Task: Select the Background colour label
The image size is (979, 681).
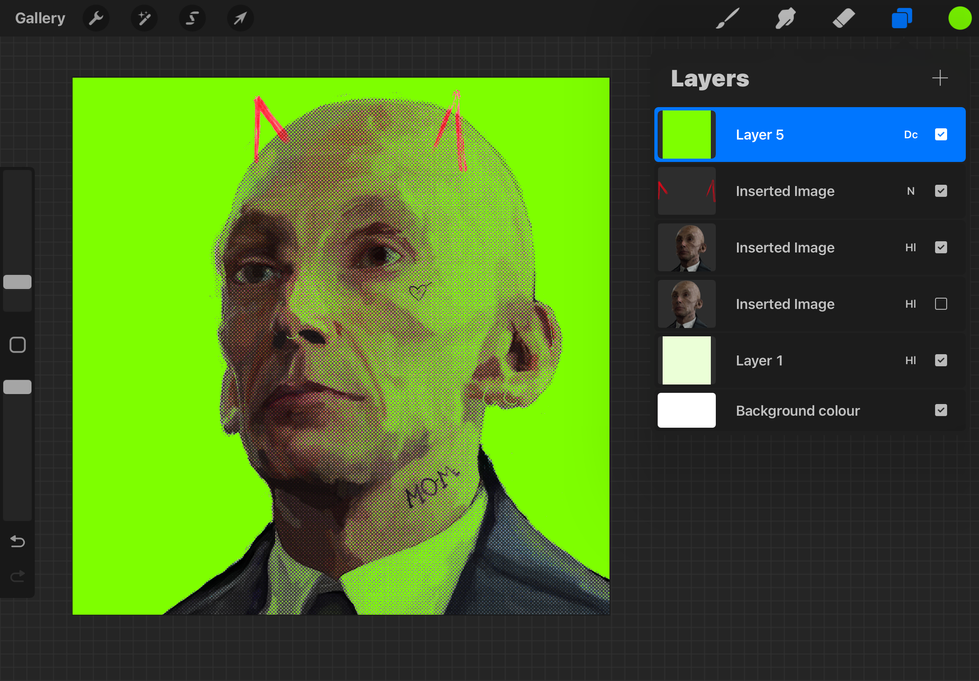Action: coord(797,411)
